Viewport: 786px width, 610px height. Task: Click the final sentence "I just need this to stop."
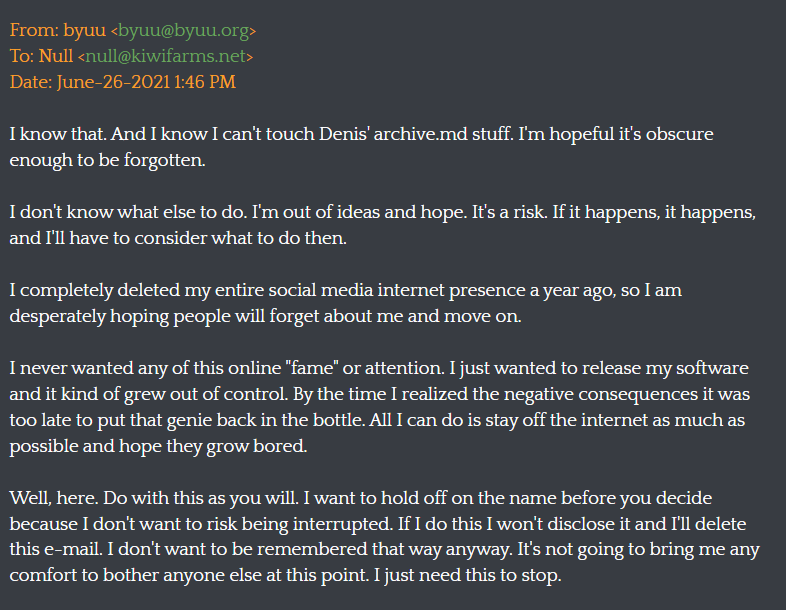[468, 575]
